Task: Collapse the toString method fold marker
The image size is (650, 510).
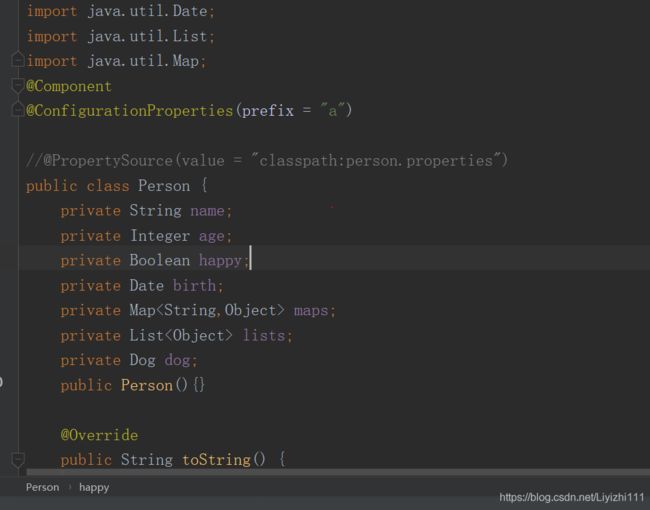Action: (18, 459)
